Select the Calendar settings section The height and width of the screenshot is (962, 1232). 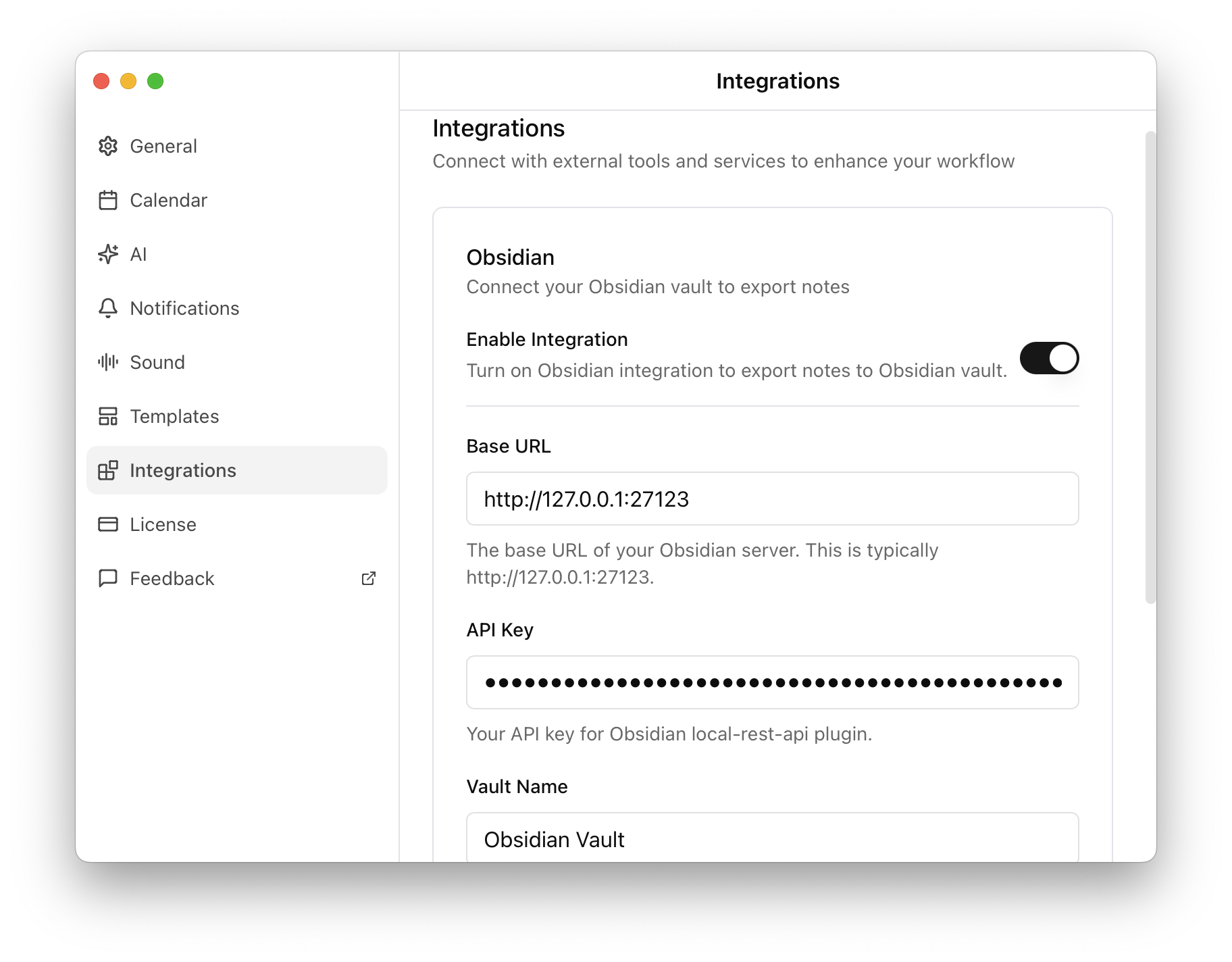[x=168, y=200]
